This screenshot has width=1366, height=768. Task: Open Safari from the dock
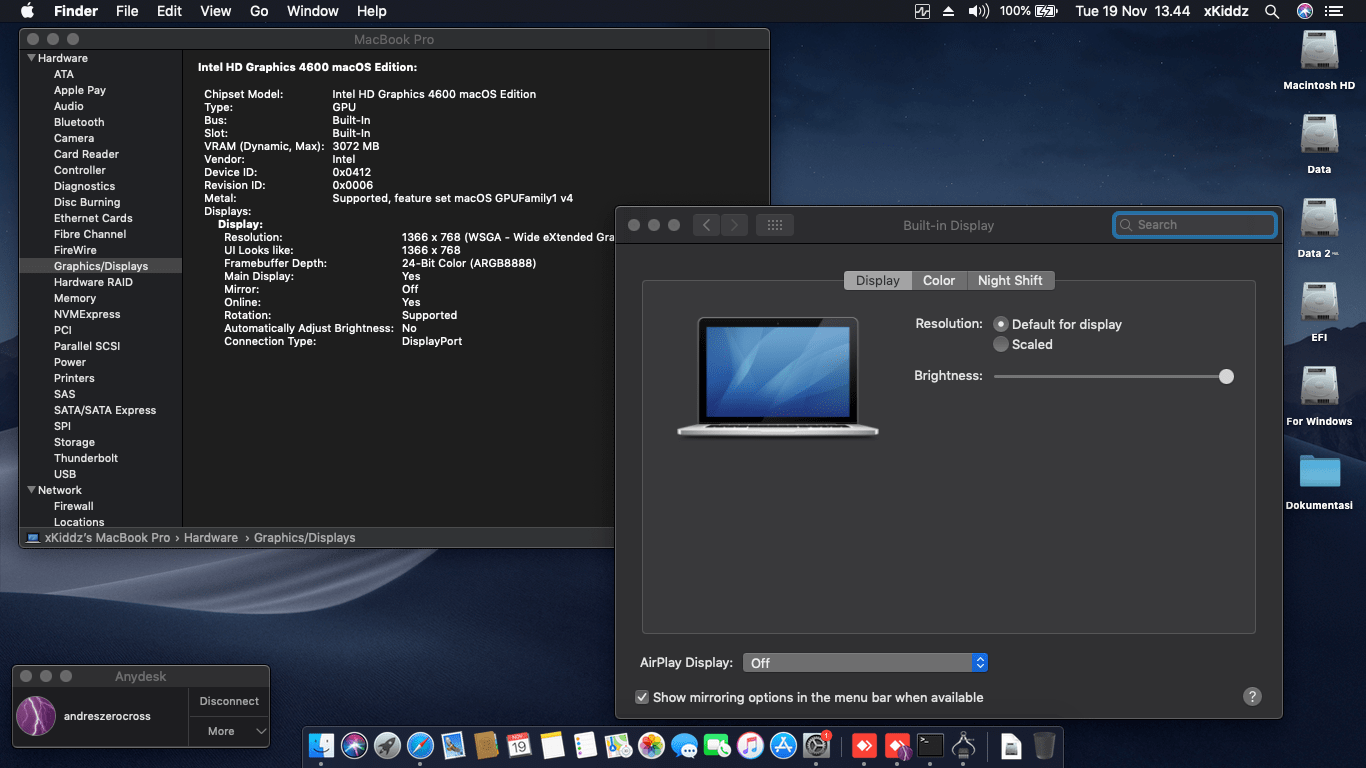click(x=420, y=745)
